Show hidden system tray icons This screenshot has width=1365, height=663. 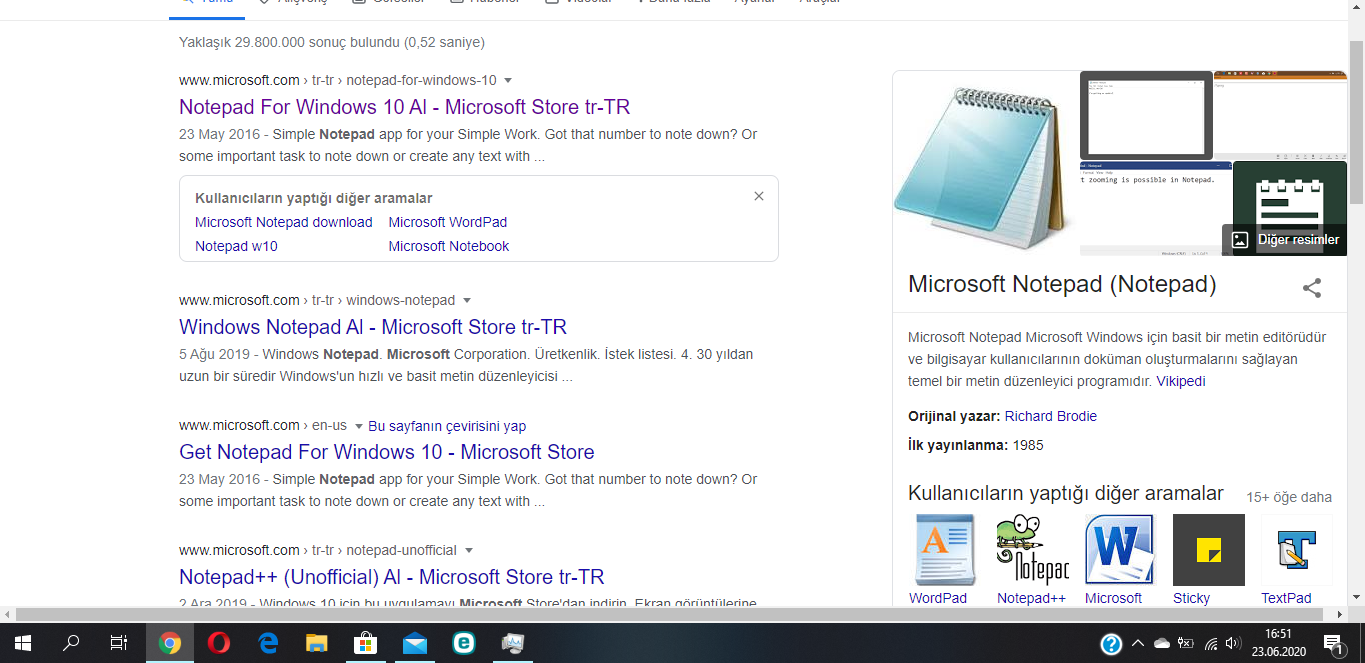click(x=1137, y=644)
